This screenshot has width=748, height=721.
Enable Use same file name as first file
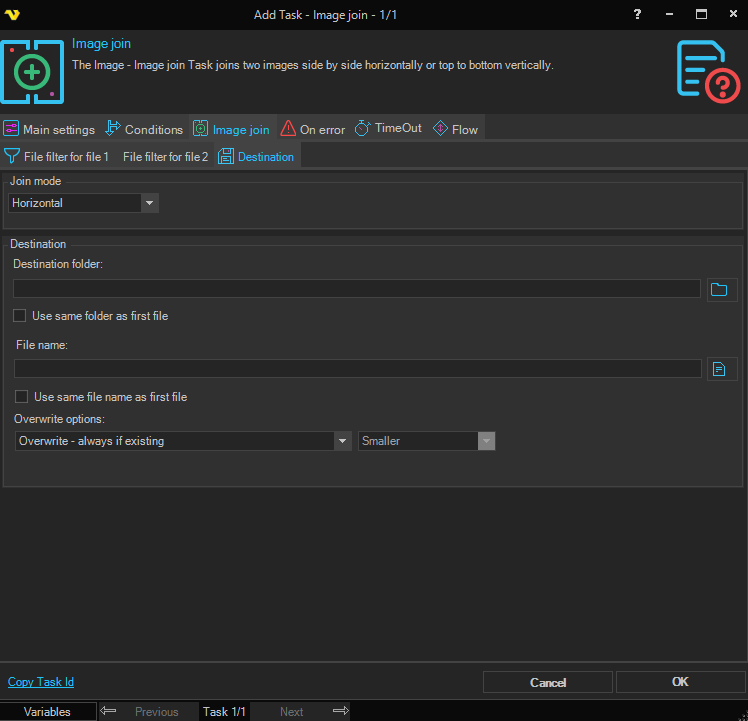coord(21,397)
